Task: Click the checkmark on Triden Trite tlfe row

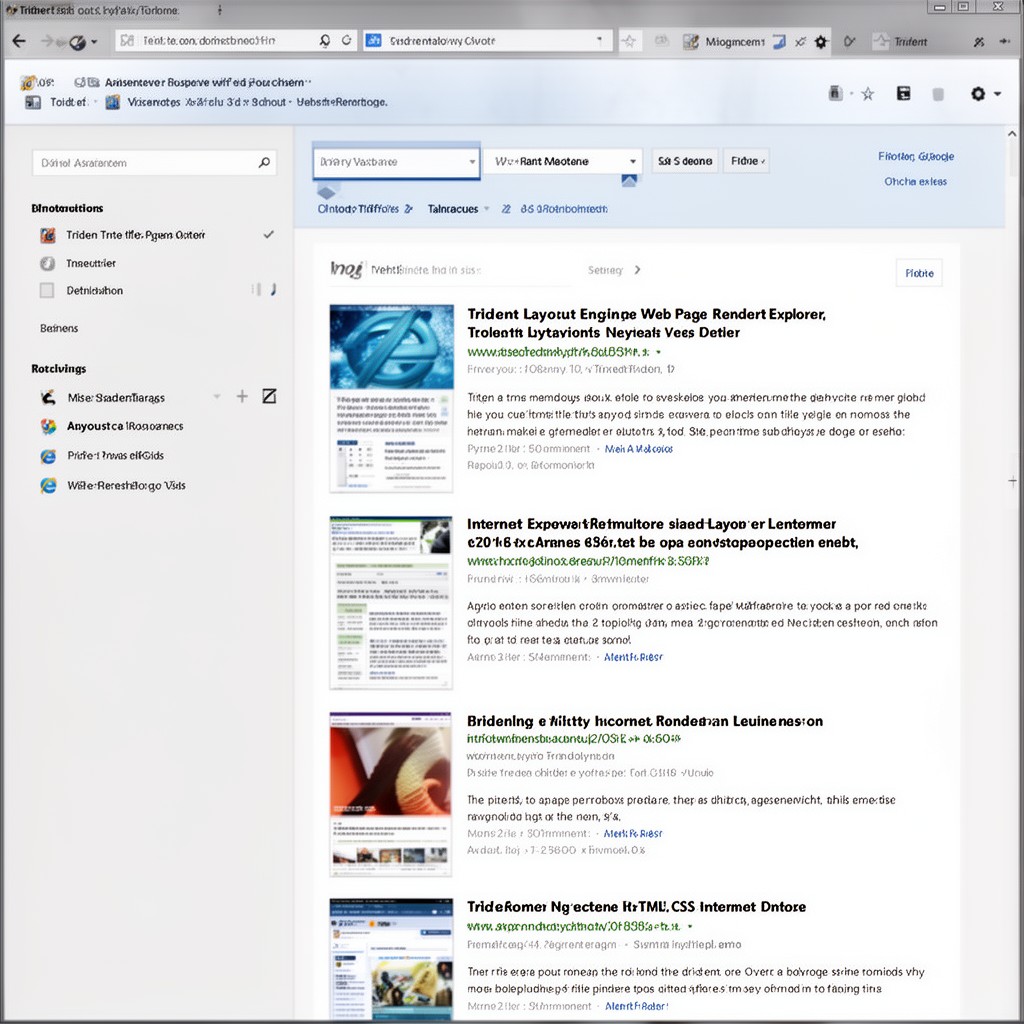Action: click(268, 234)
